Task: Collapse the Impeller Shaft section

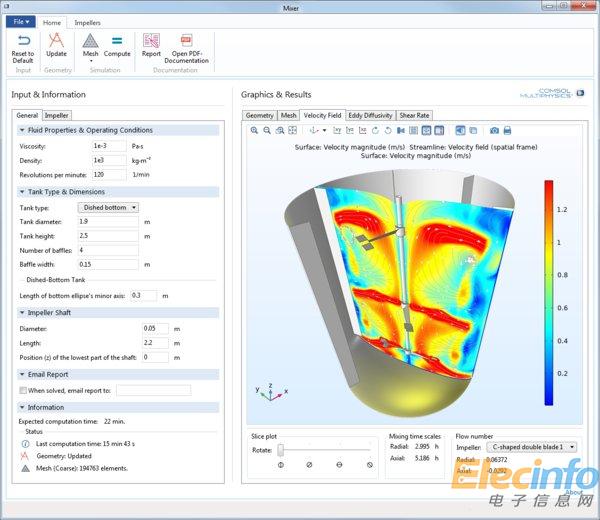Action: point(22,313)
